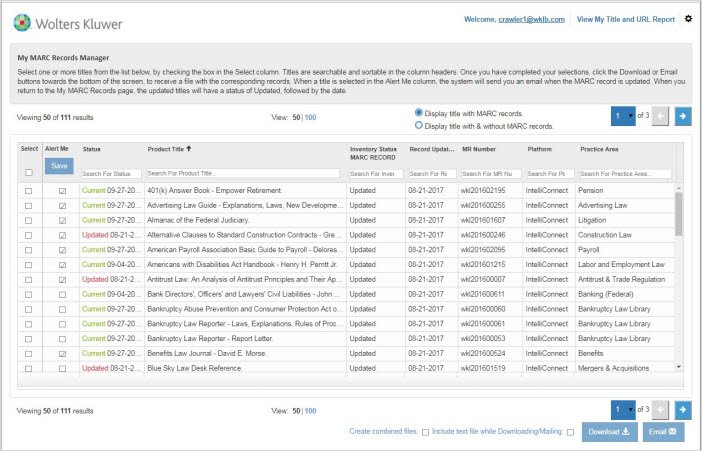Click the Email button with envelope icon
This screenshot has height=451, width=702.
tap(664, 432)
